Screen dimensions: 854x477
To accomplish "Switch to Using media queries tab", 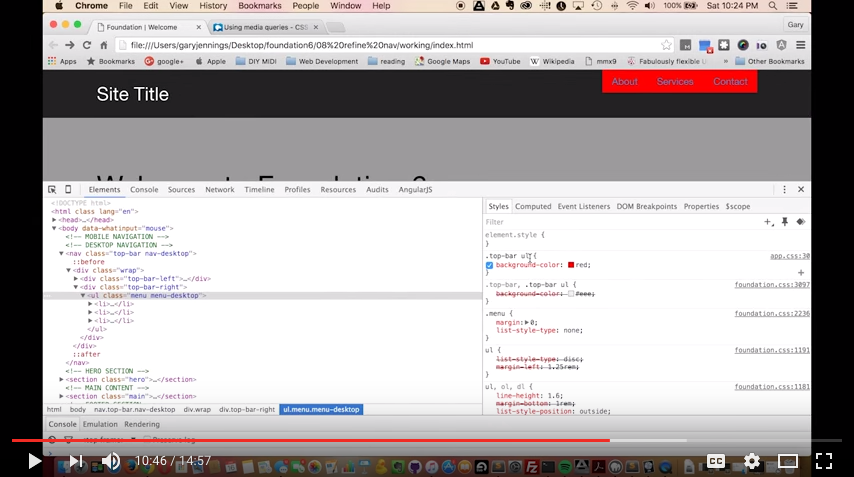I will pyautogui.click(x=265, y=27).
